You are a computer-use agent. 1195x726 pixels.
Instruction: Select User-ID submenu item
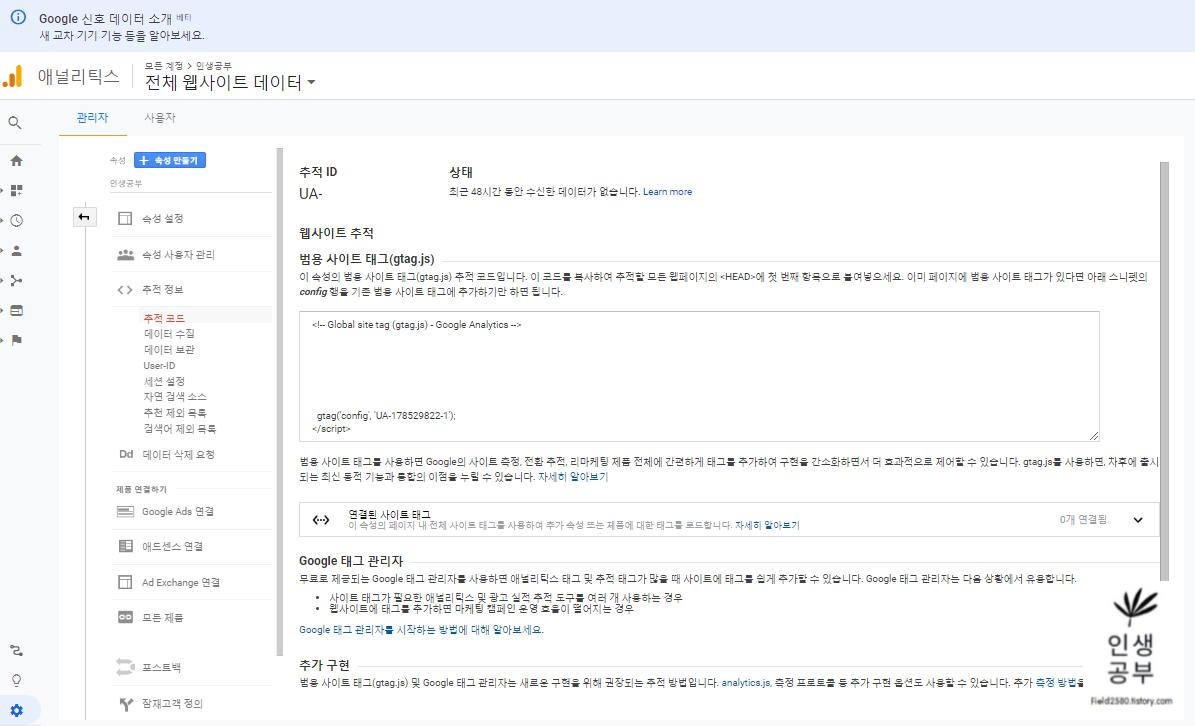(x=159, y=366)
